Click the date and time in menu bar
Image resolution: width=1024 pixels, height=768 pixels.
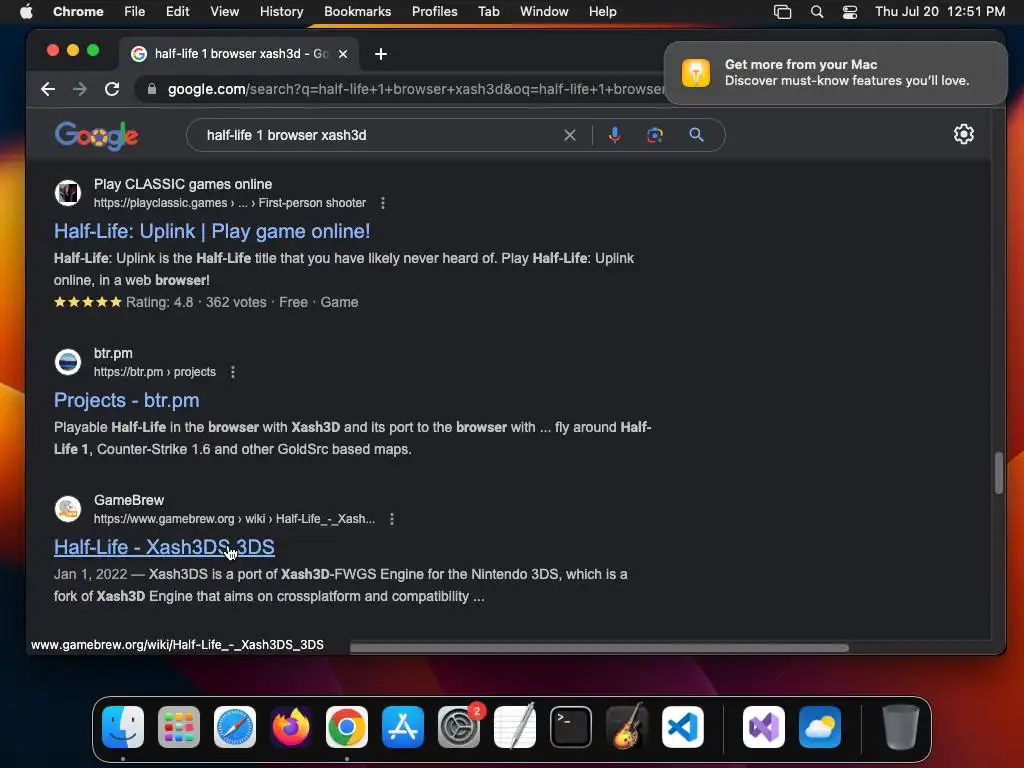click(x=939, y=11)
